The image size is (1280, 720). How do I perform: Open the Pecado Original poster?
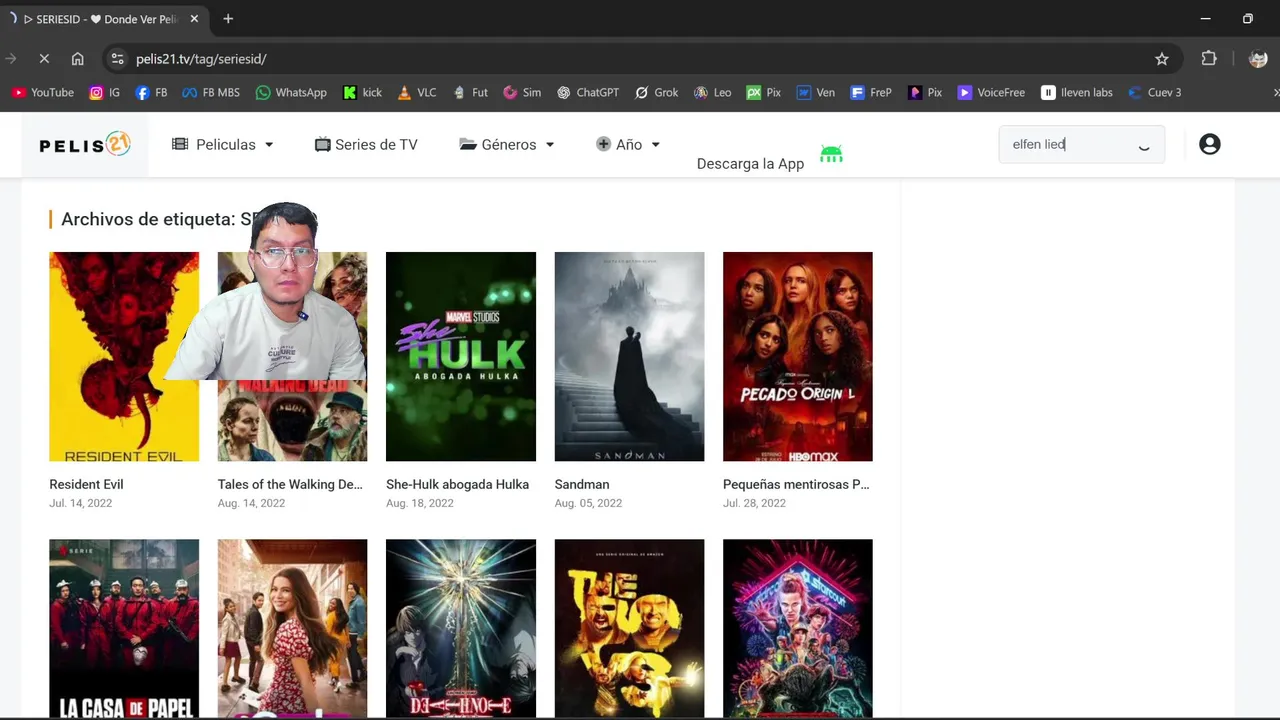pos(798,356)
